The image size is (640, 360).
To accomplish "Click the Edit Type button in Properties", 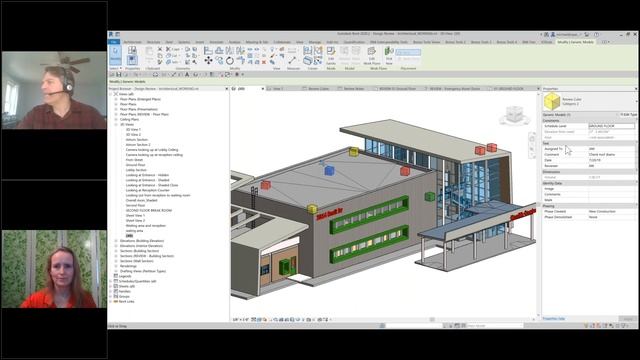I will coord(628,115).
